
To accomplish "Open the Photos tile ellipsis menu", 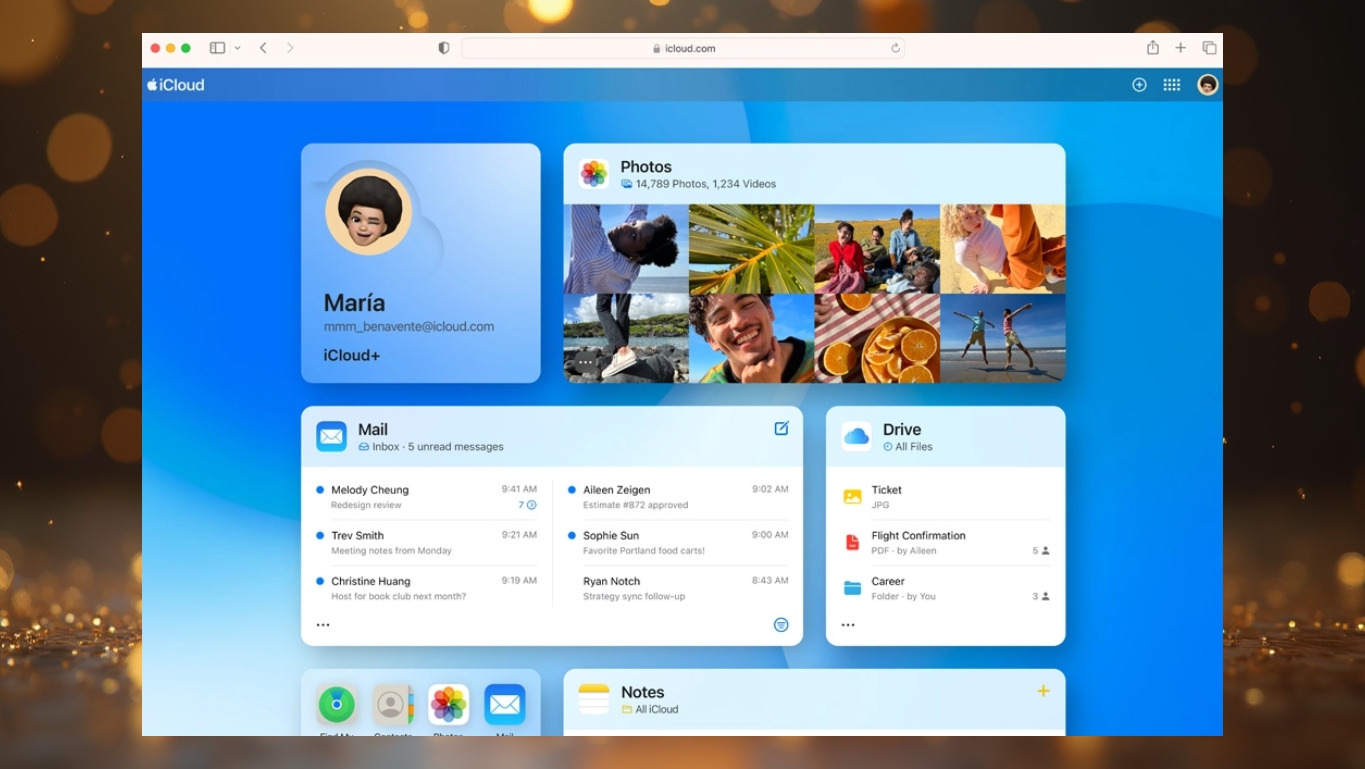I will coord(586,363).
